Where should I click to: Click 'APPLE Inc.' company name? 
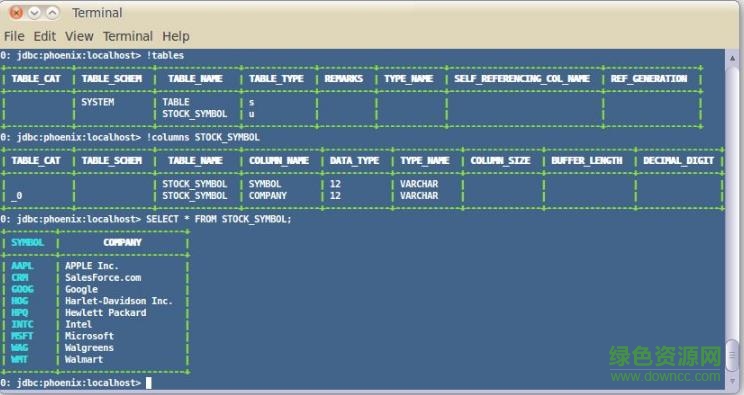[92, 266]
